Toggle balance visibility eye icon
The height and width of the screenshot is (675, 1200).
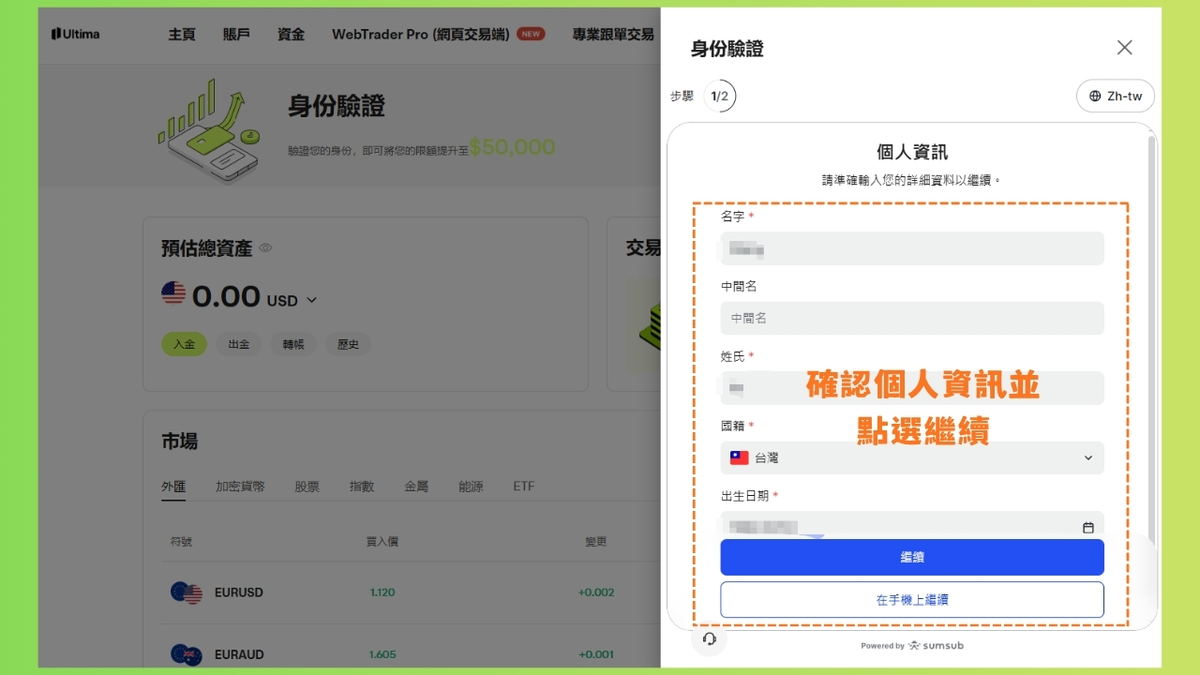266,248
